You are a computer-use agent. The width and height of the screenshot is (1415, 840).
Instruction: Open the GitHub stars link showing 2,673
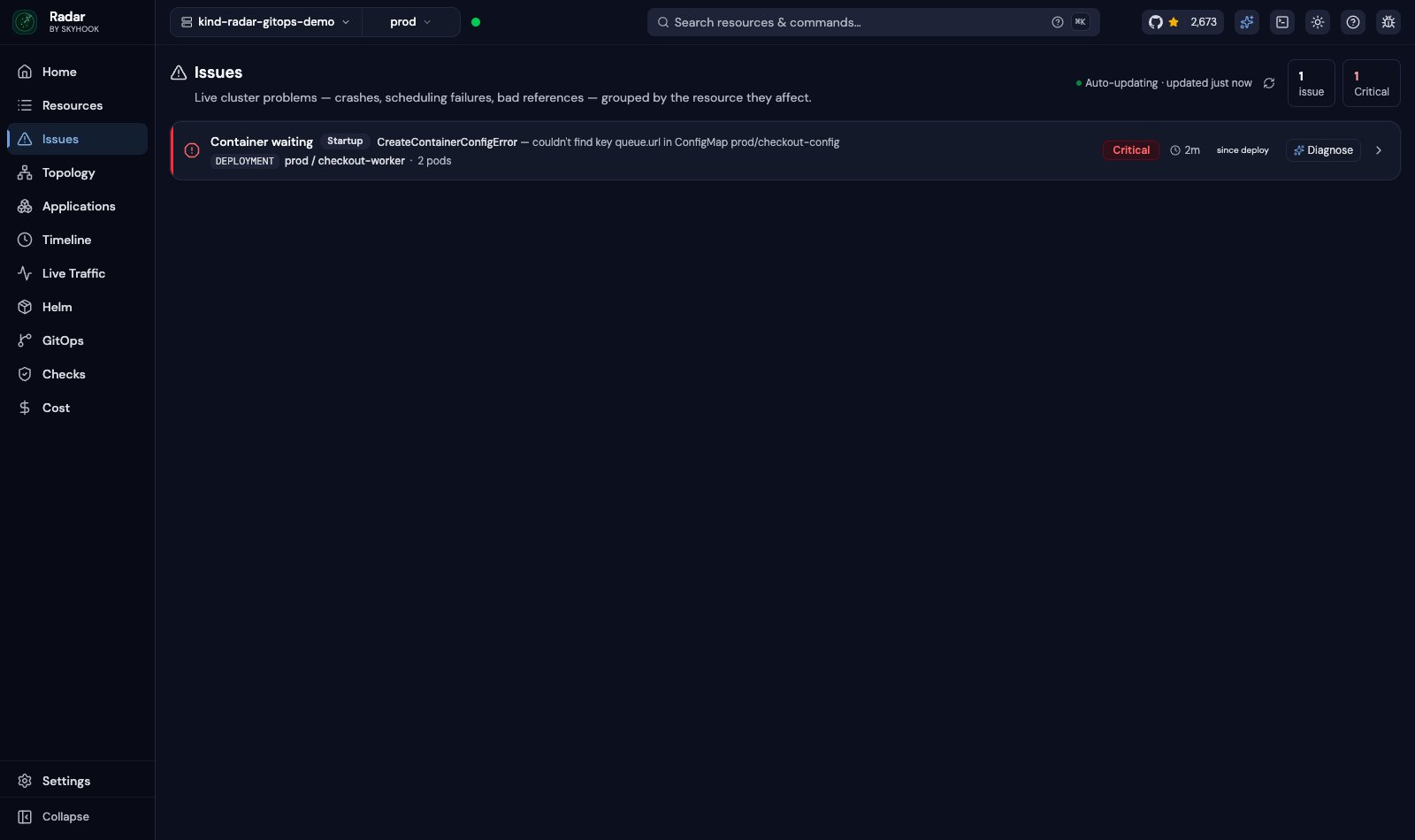[x=1182, y=22]
